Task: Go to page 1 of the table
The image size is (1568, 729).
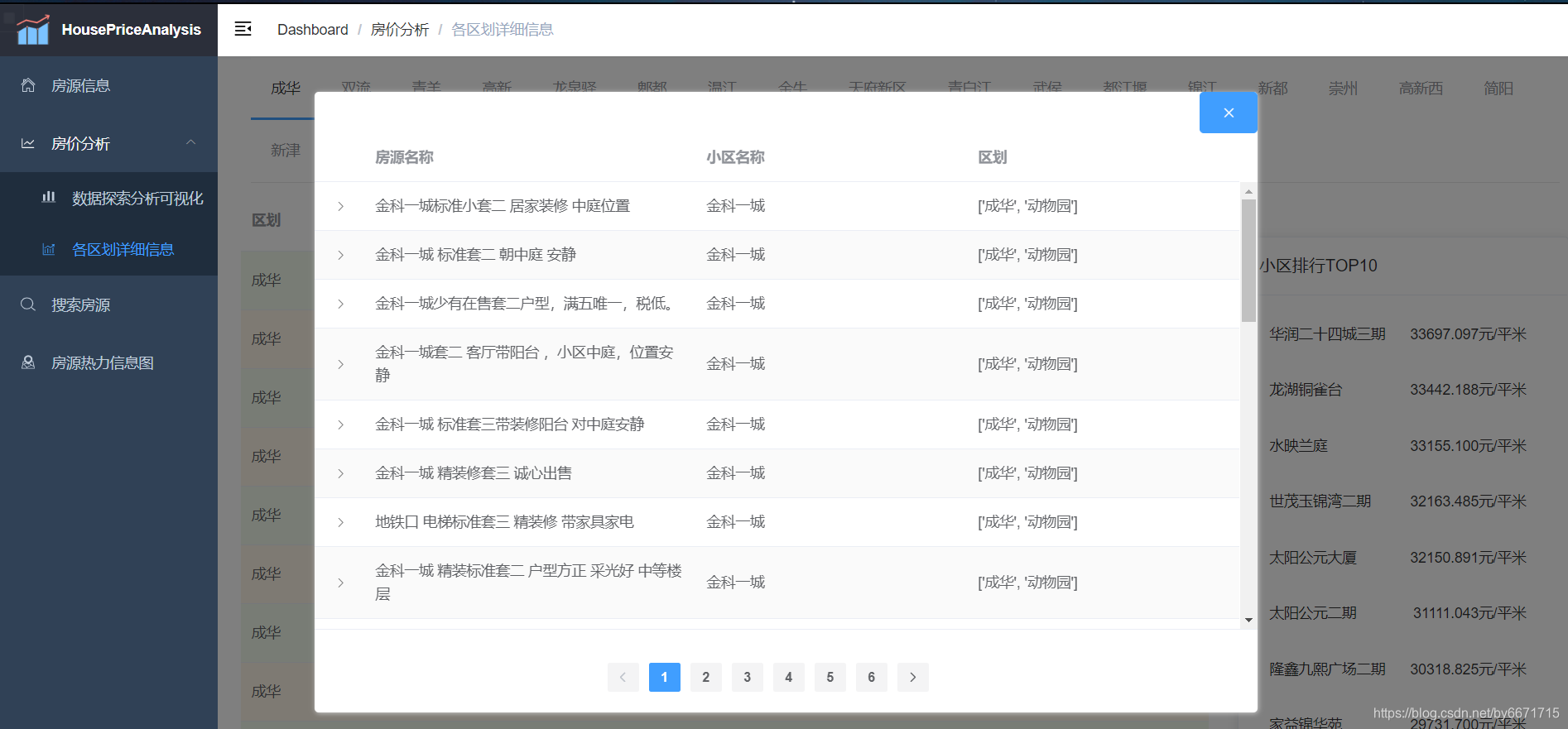Action: [664, 677]
